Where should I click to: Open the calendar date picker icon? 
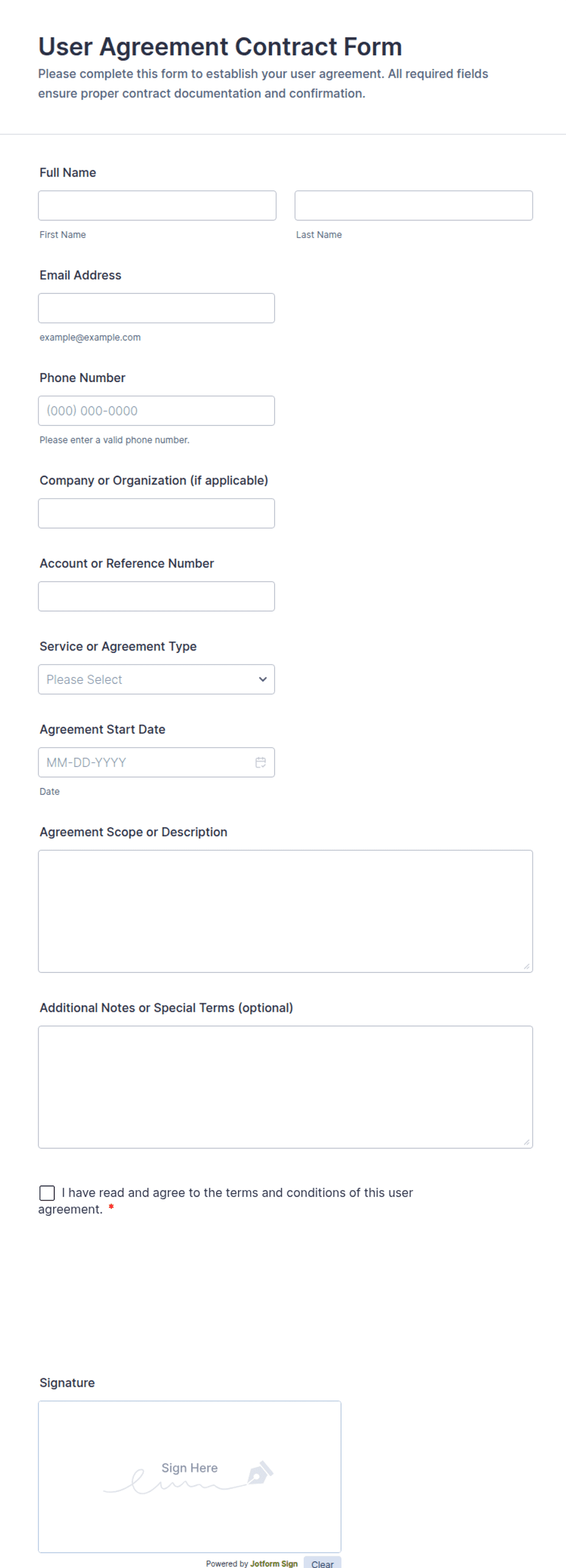click(260, 762)
